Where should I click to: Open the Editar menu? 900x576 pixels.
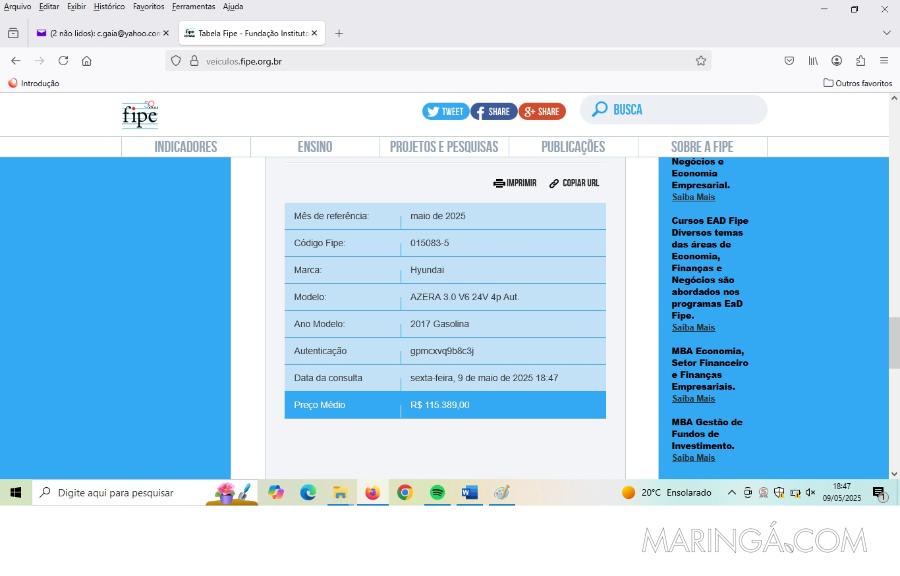(x=49, y=7)
